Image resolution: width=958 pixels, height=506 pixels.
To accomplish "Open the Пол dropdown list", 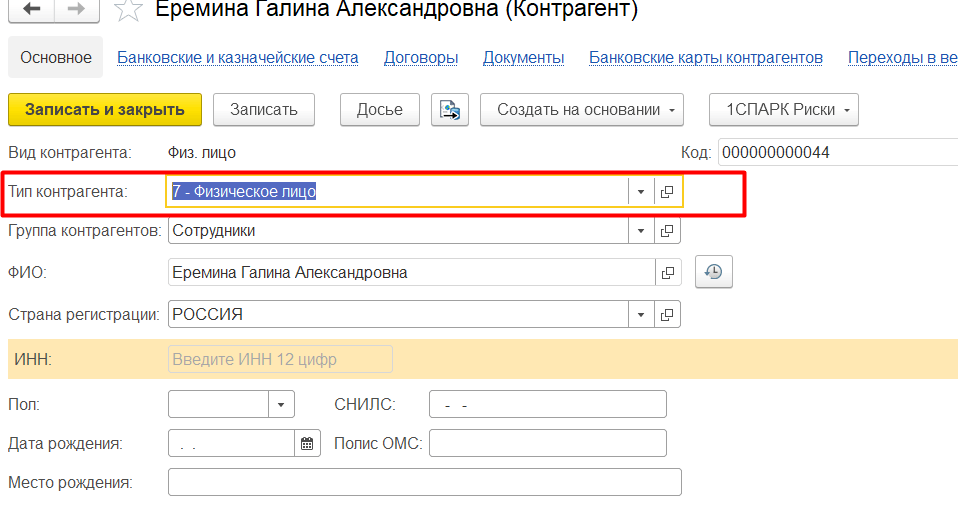I will tap(281, 404).
